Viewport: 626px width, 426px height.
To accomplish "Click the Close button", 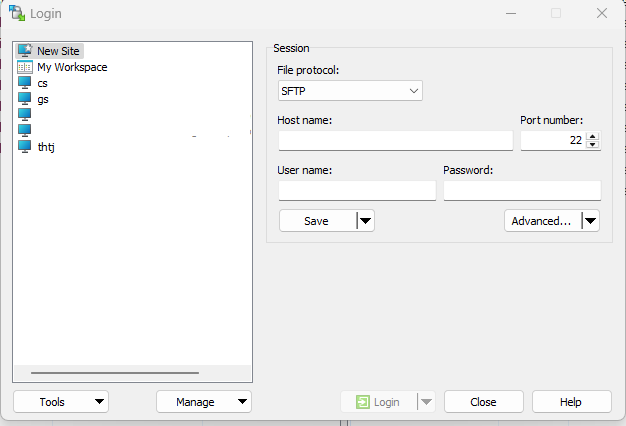I will point(483,402).
